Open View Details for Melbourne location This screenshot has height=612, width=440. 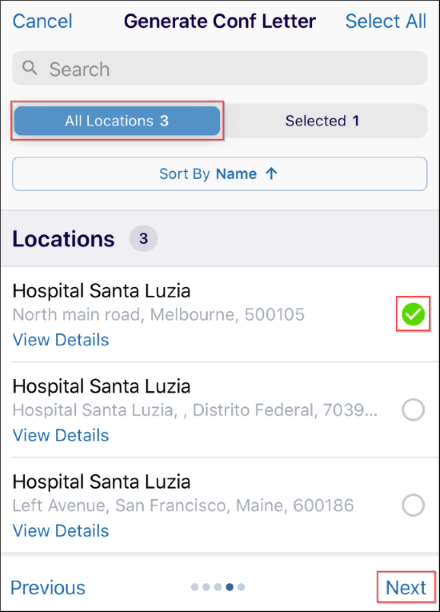[61, 340]
